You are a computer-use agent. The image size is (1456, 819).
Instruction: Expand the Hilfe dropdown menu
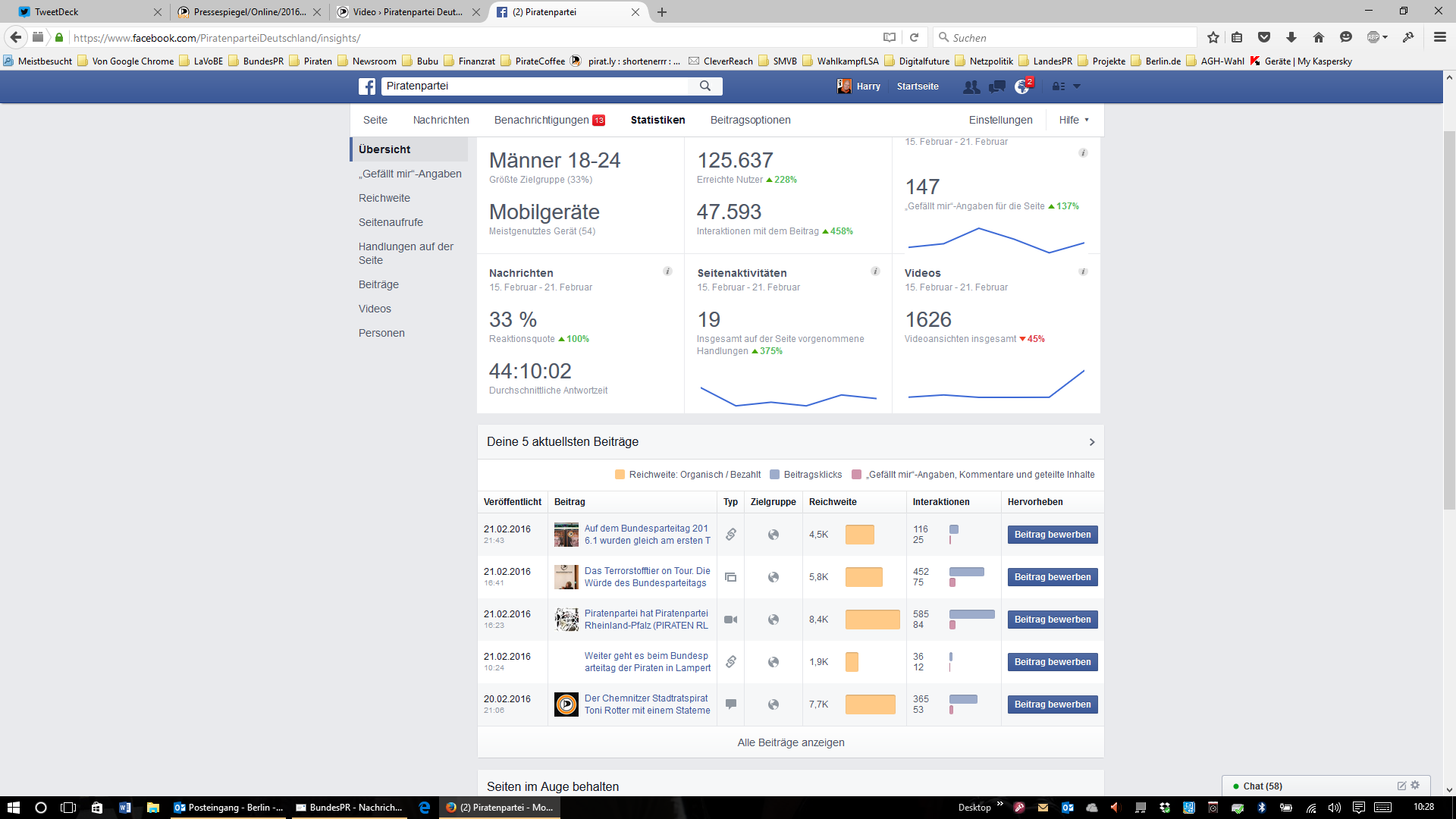pos(1074,120)
